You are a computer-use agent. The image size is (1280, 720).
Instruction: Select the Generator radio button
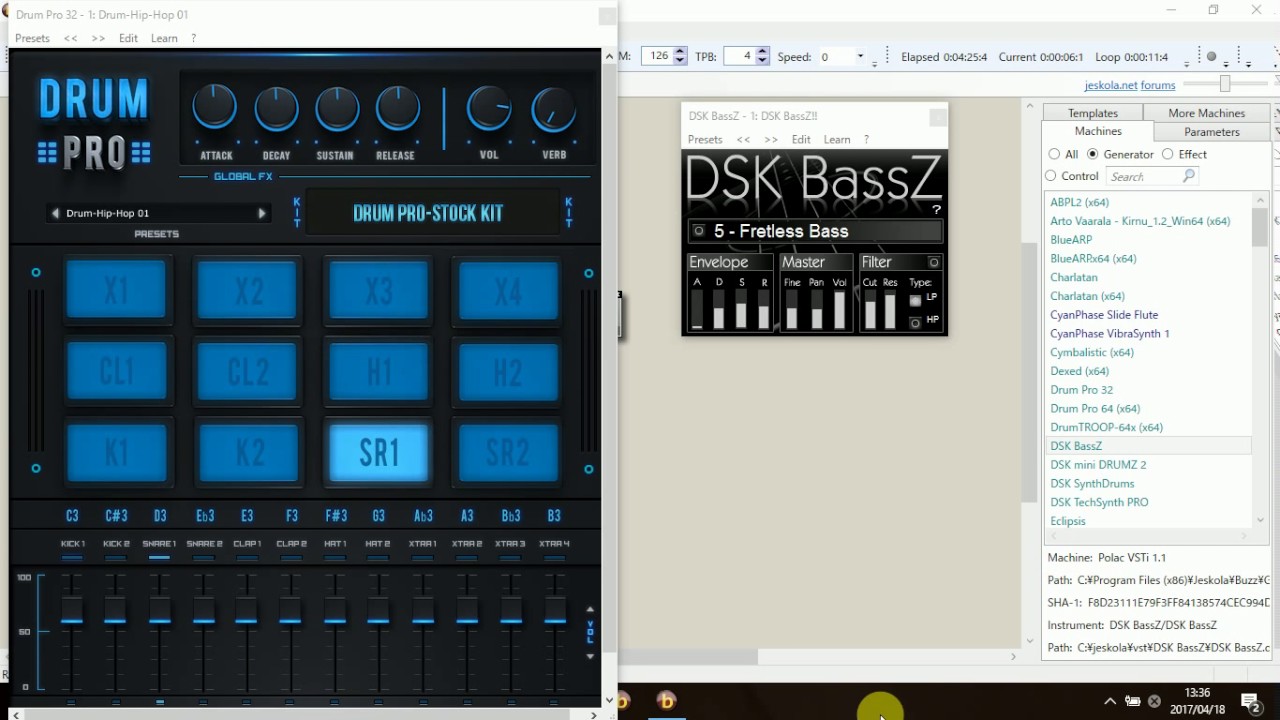(x=1092, y=154)
